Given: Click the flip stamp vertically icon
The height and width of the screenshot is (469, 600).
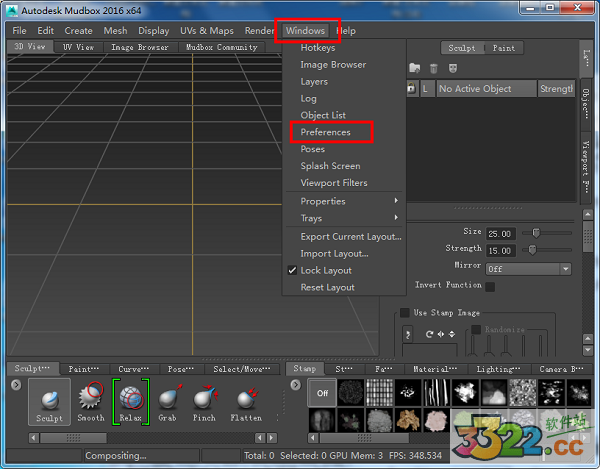Looking at the screenshot, I should (x=452, y=334).
